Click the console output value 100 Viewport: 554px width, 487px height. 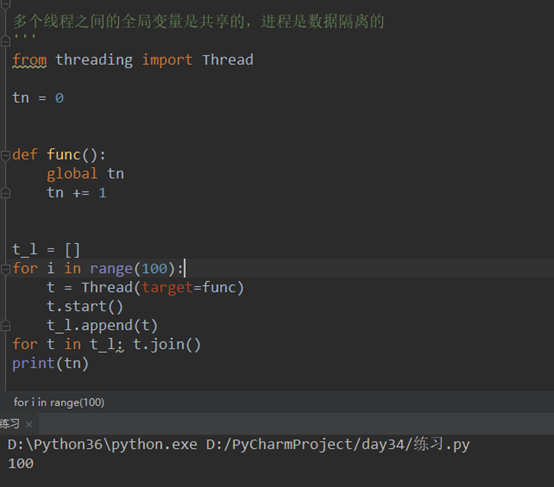point(21,463)
